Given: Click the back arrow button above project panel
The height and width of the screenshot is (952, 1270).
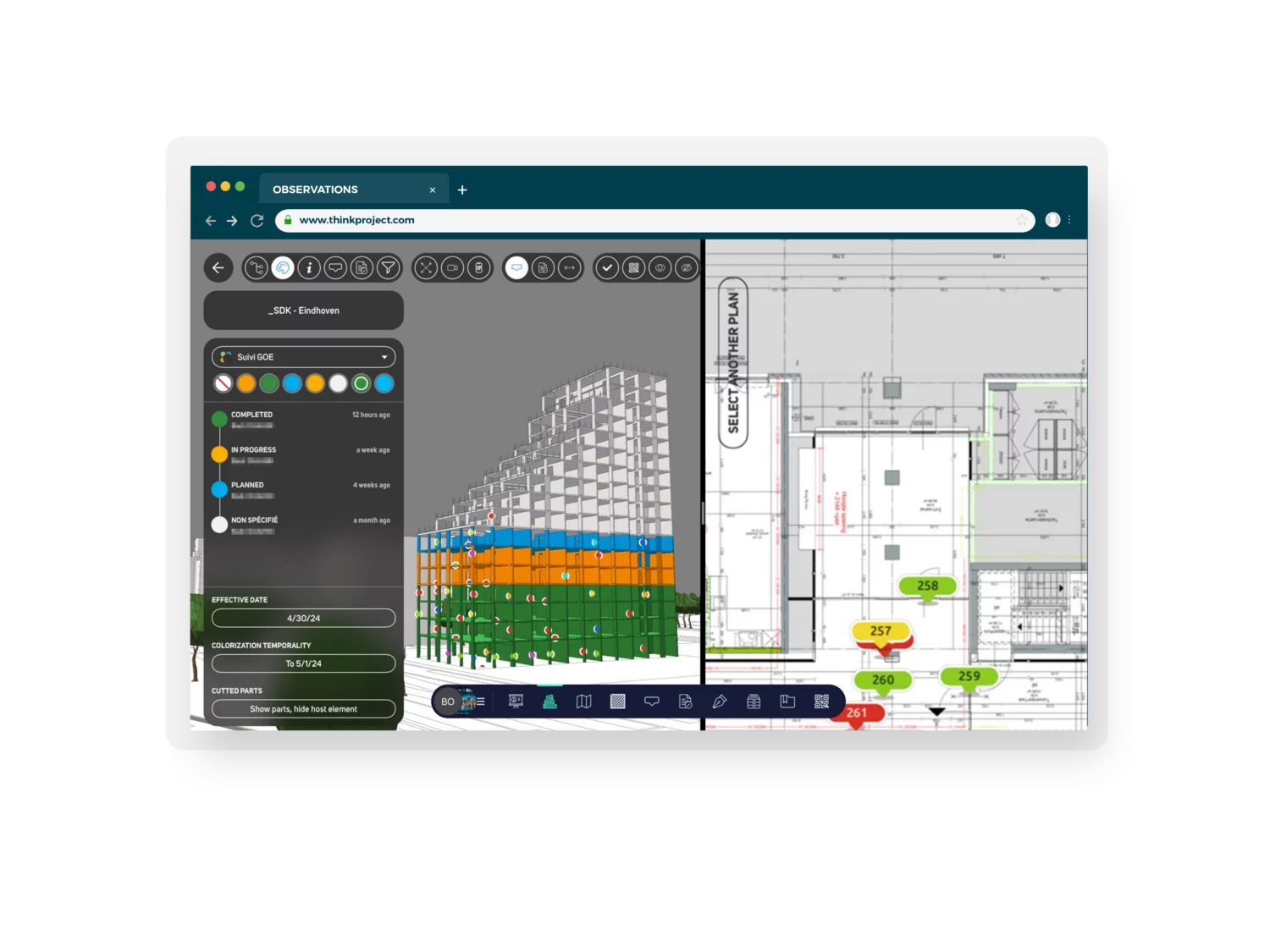Looking at the screenshot, I should [218, 268].
